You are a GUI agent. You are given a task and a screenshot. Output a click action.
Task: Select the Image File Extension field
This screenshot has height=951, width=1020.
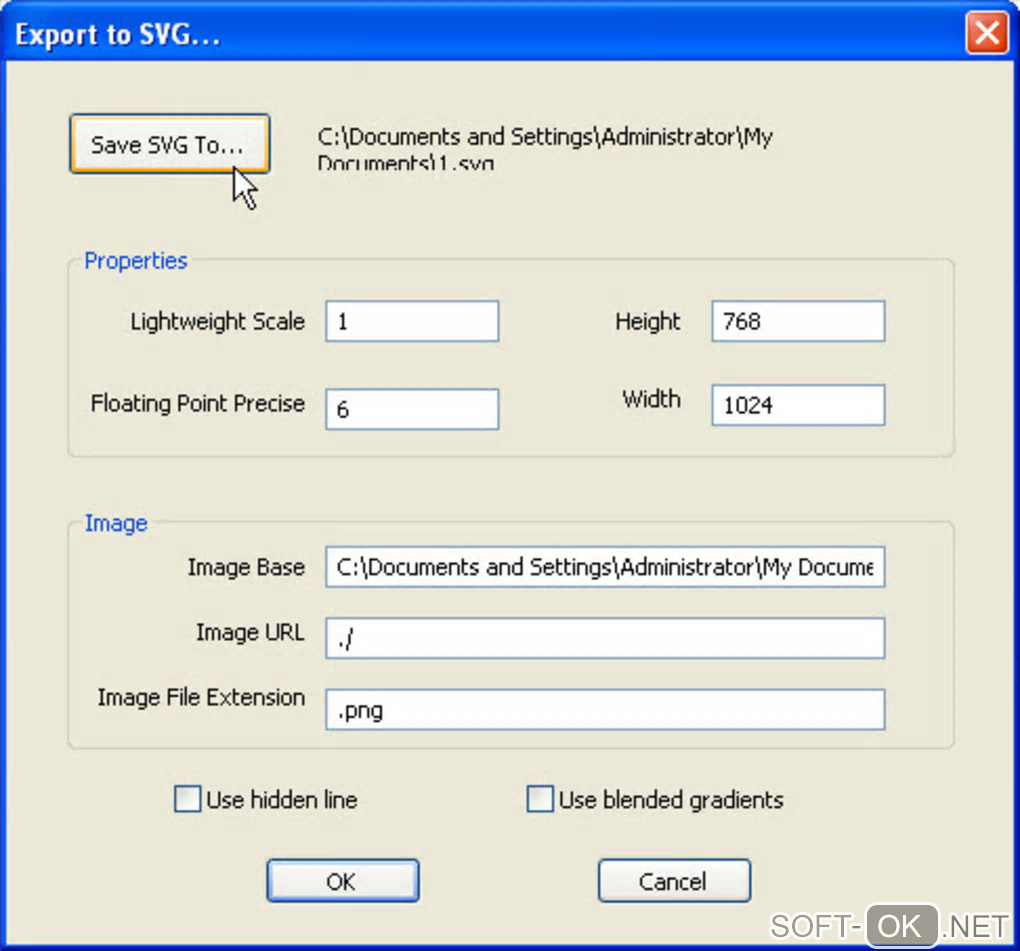pyautogui.click(x=604, y=711)
